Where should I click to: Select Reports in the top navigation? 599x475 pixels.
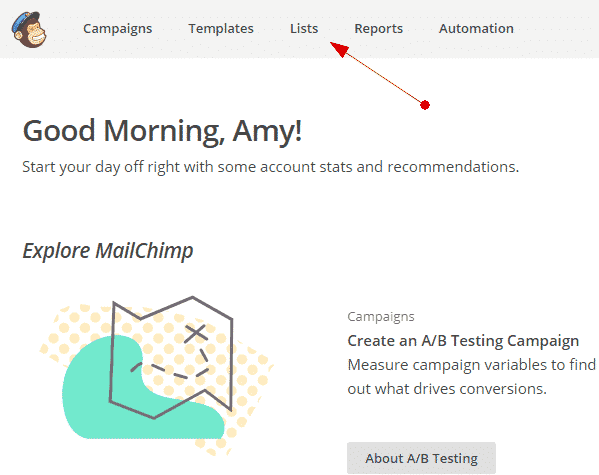click(x=379, y=29)
